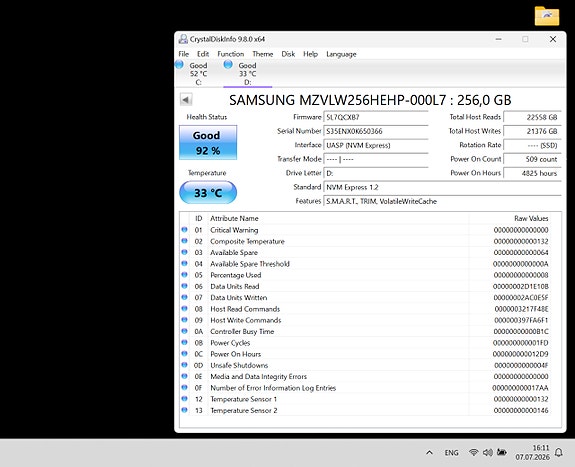Open the notification bell icon
The image size is (575, 467).
(558, 452)
